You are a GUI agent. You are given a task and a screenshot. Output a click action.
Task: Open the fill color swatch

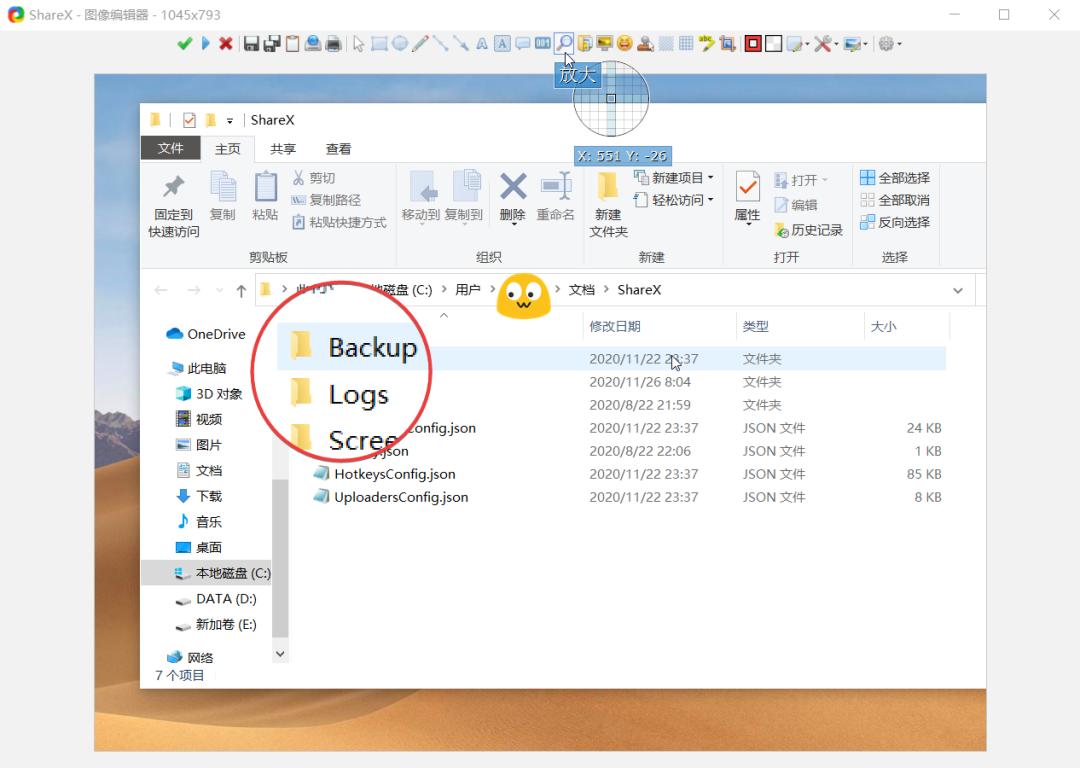point(773,44)
